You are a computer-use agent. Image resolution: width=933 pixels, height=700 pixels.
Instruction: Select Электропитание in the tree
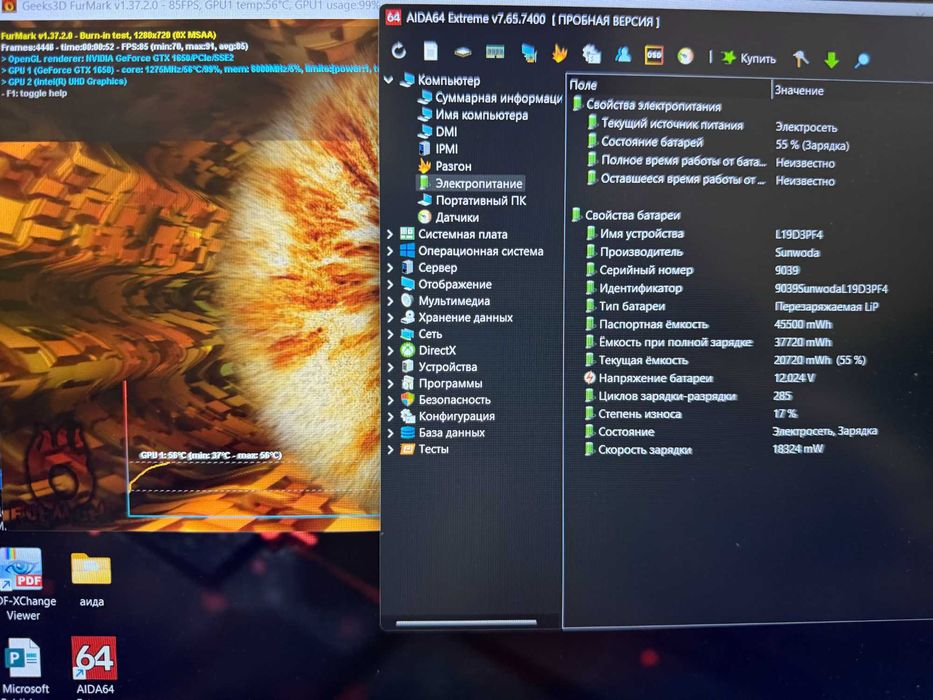point(470,183)
